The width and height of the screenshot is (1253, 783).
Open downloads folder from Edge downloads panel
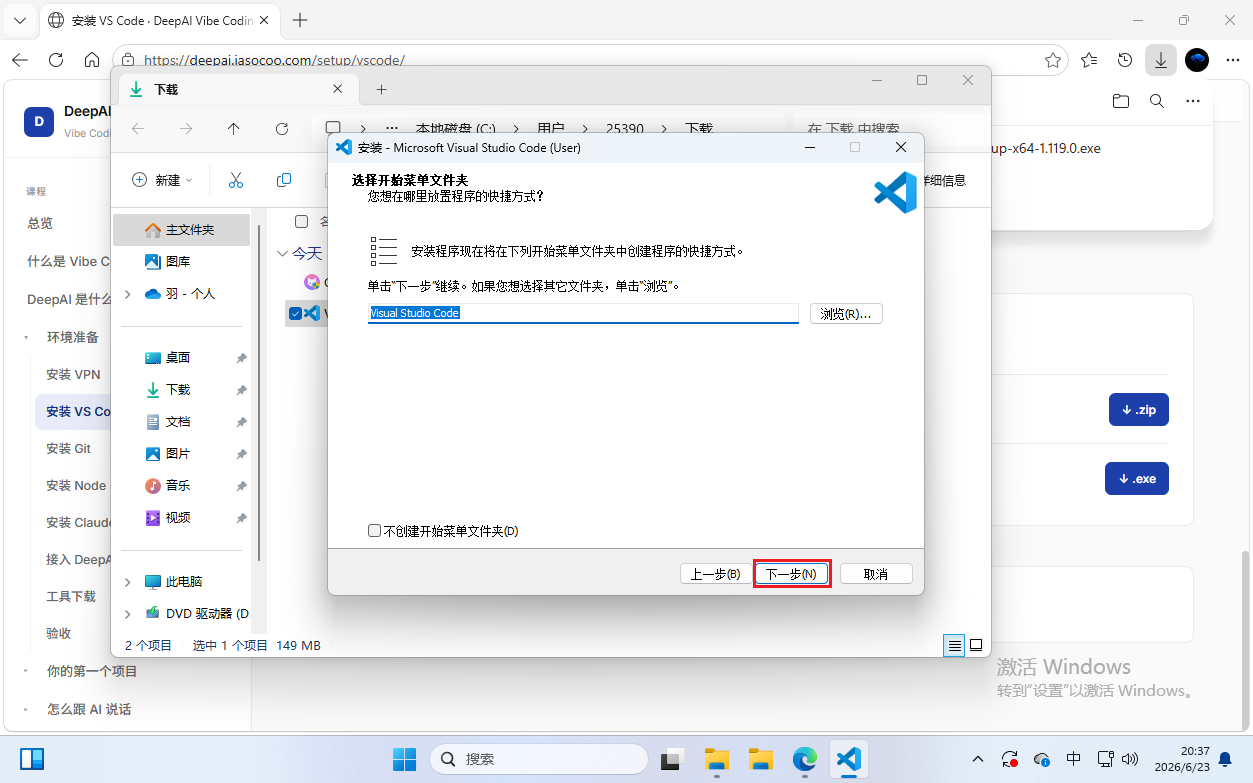pyautogui.click(x=1121, y=101)
